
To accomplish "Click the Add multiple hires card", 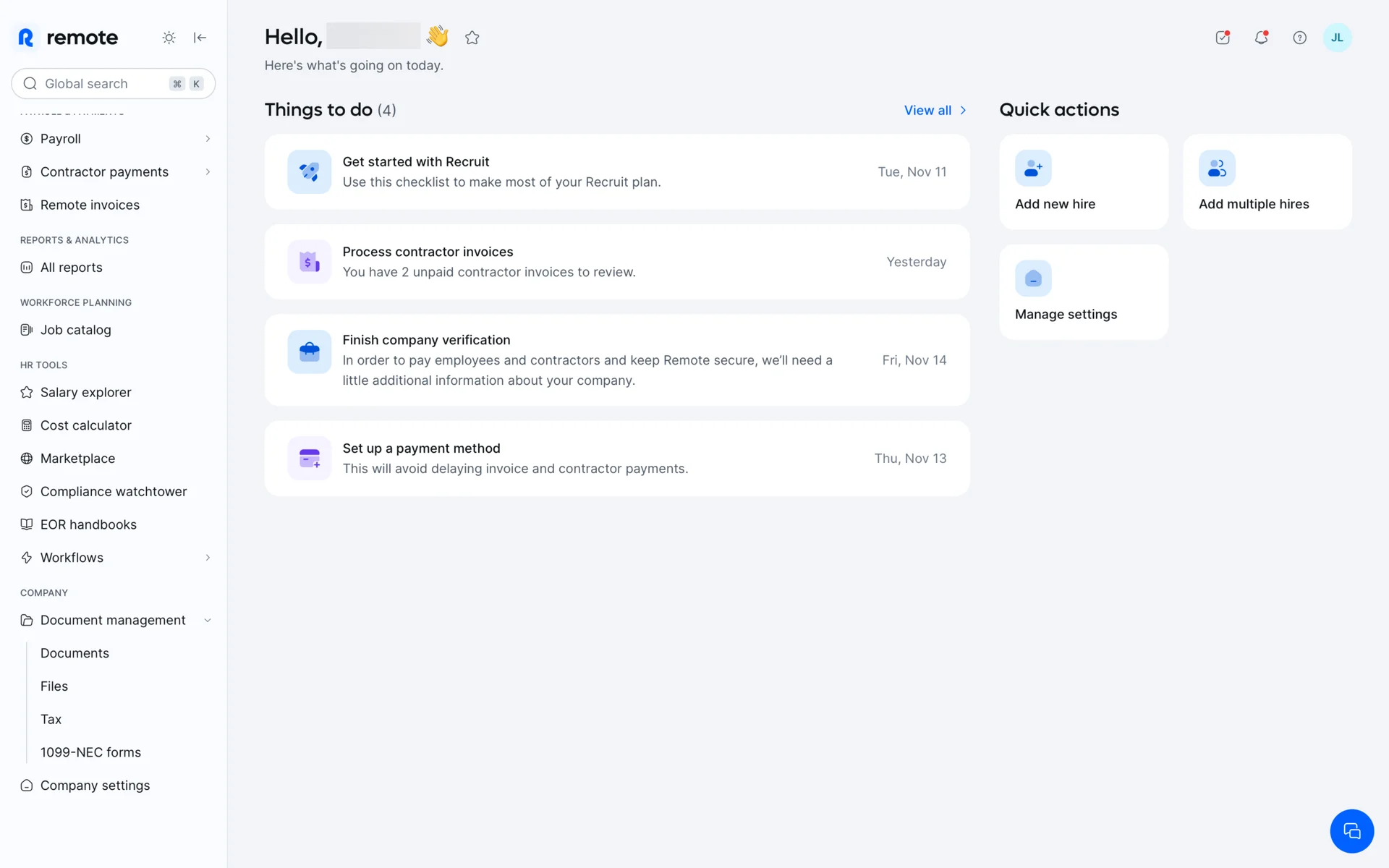I will [x=1267, y=182].
